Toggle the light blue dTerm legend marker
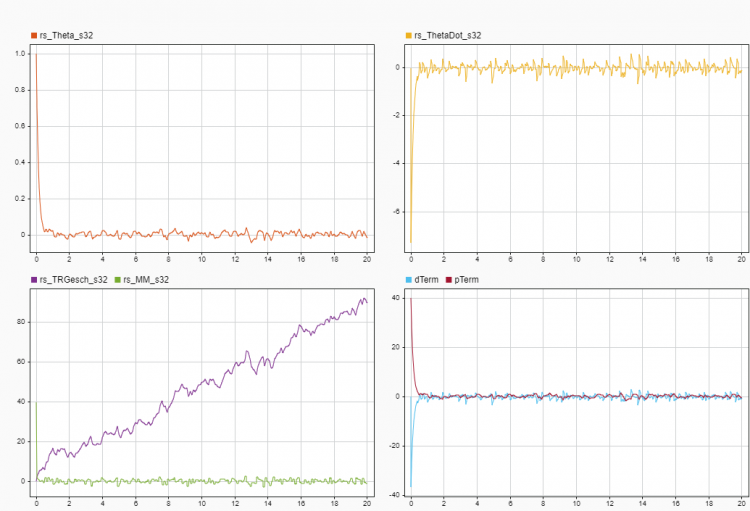 click(408, 280)
